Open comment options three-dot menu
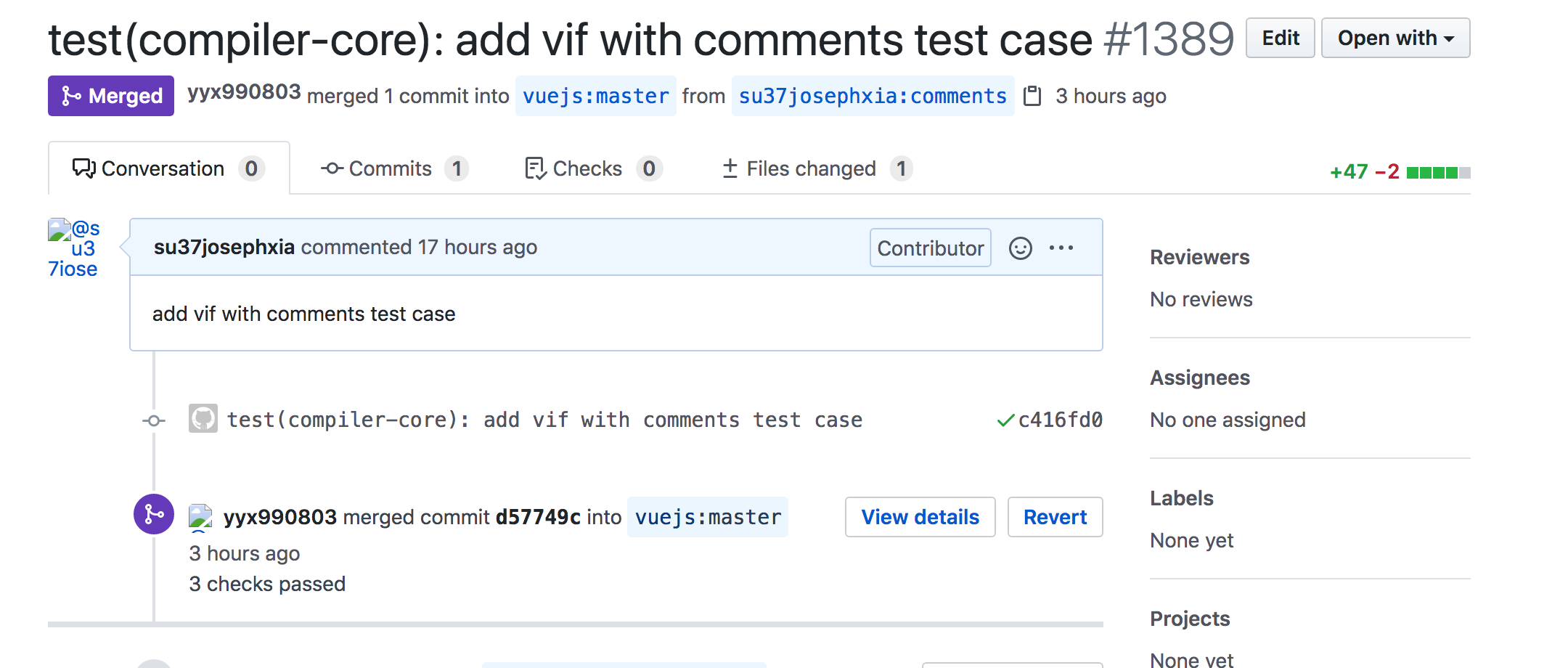The height and width of the screenshot is (668, 1568). pos(1061,248)
